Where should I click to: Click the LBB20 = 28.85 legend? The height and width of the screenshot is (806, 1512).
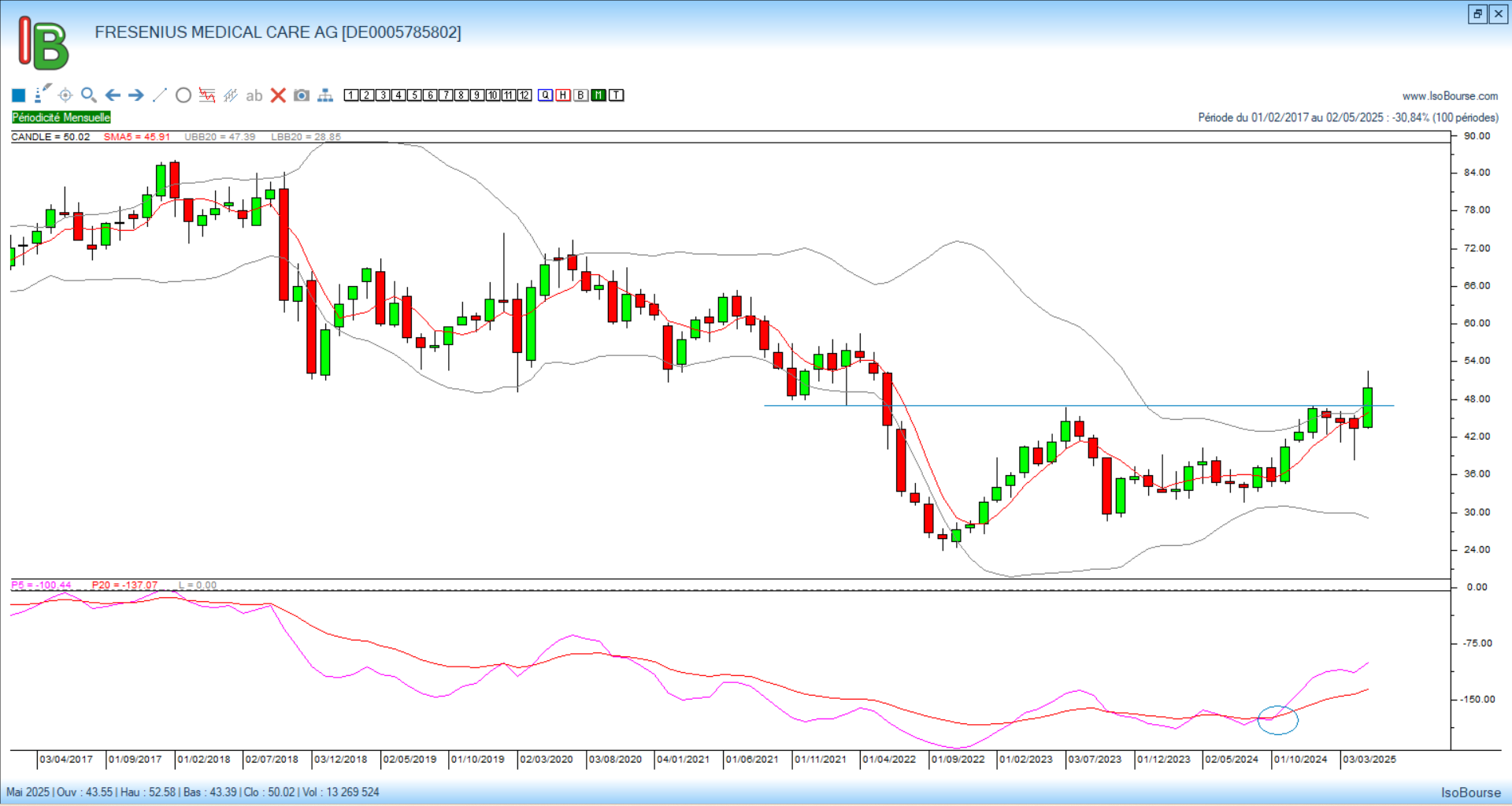point(306,137)
